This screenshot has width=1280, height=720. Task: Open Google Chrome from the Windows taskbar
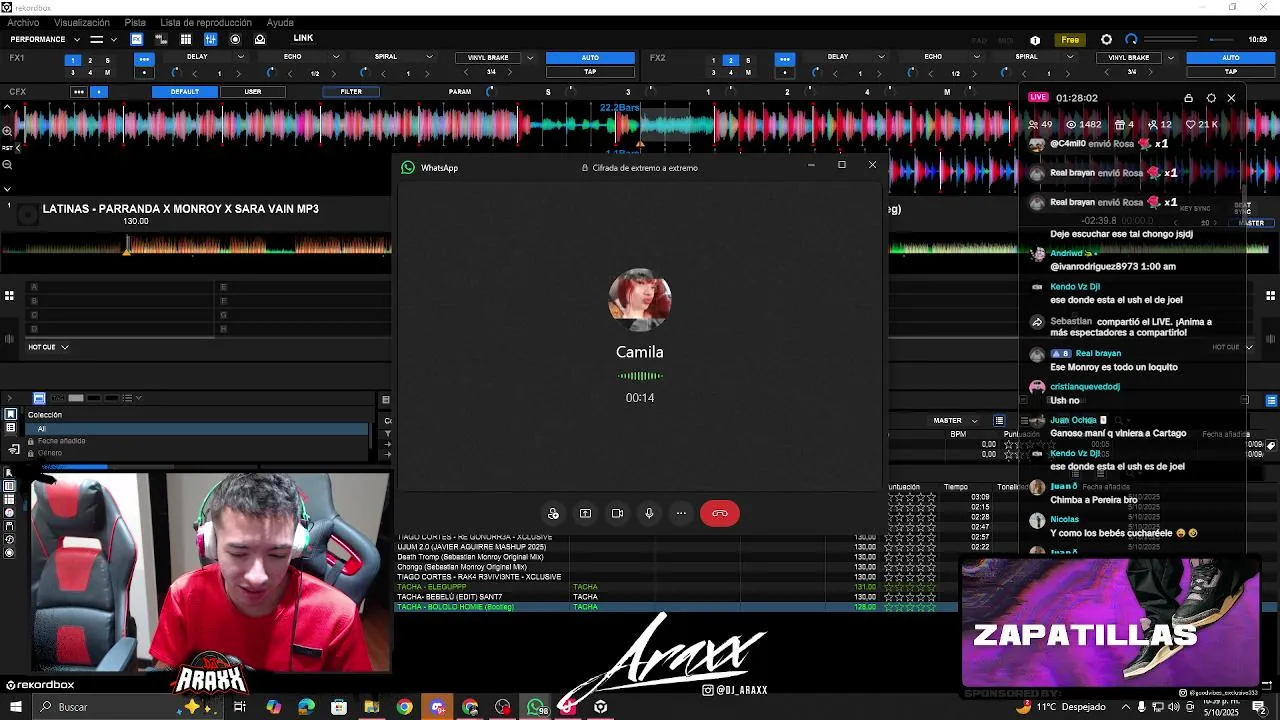pos(404,707)
